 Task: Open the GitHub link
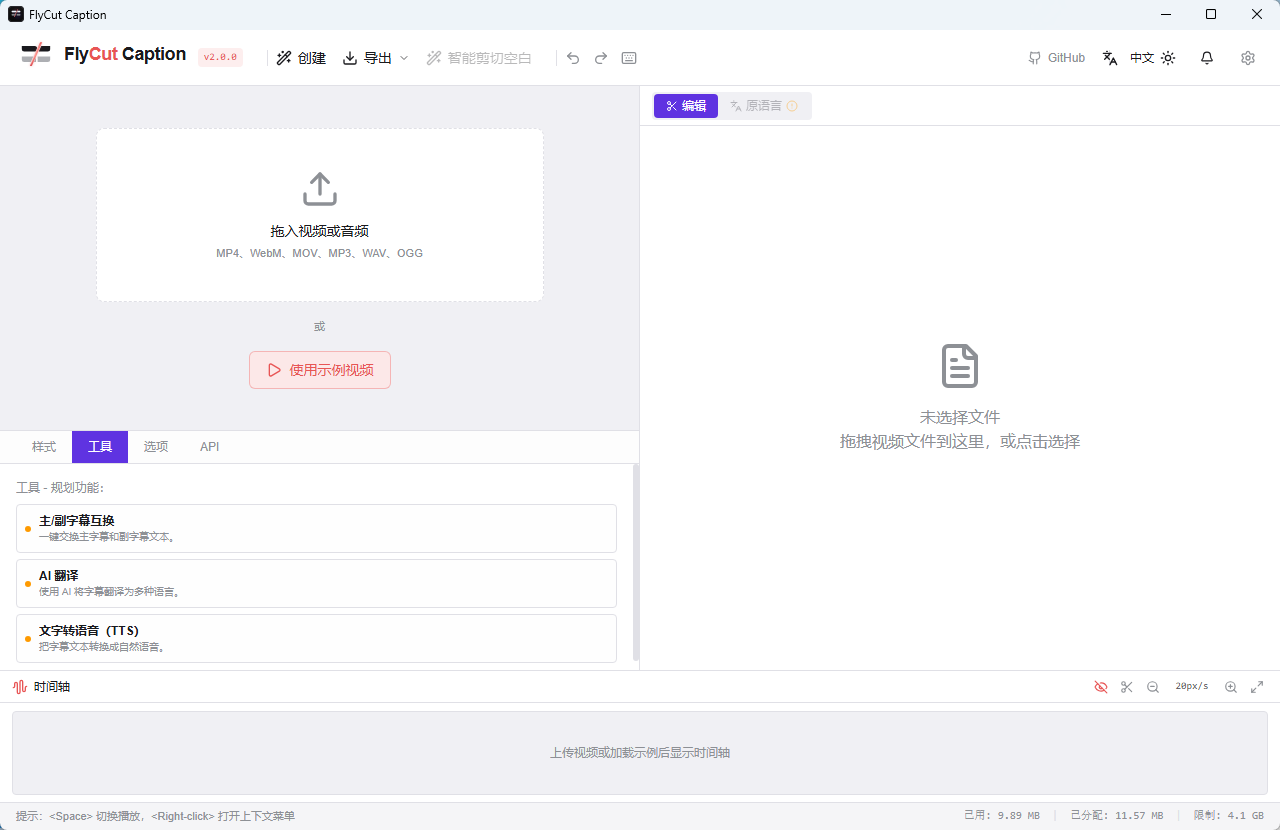(x=1056, y=58)
